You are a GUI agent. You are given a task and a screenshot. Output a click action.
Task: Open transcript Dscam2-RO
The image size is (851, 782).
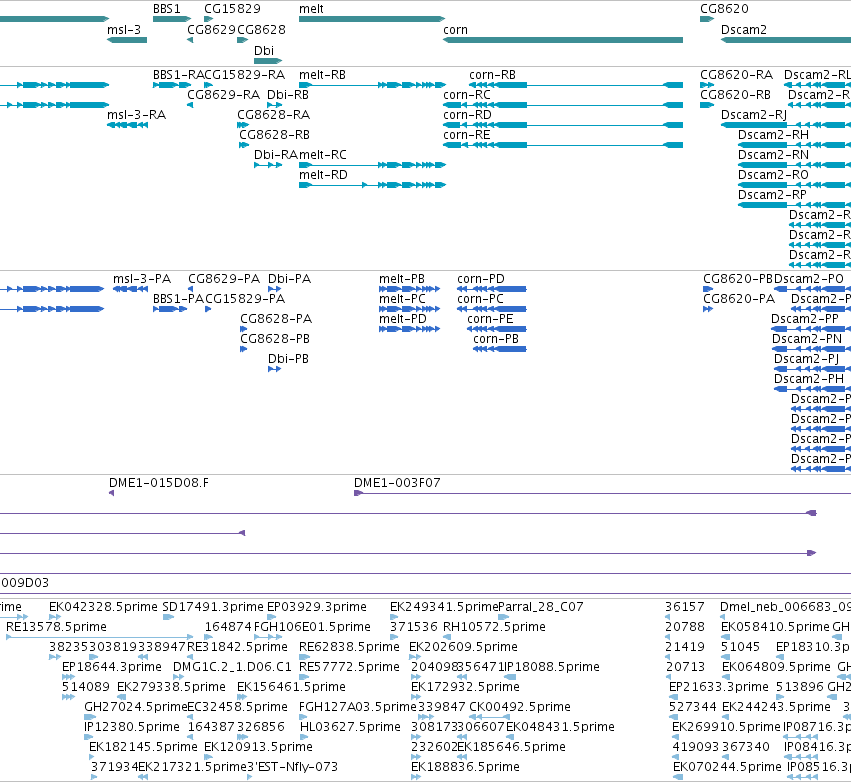(x=773, y=175)
